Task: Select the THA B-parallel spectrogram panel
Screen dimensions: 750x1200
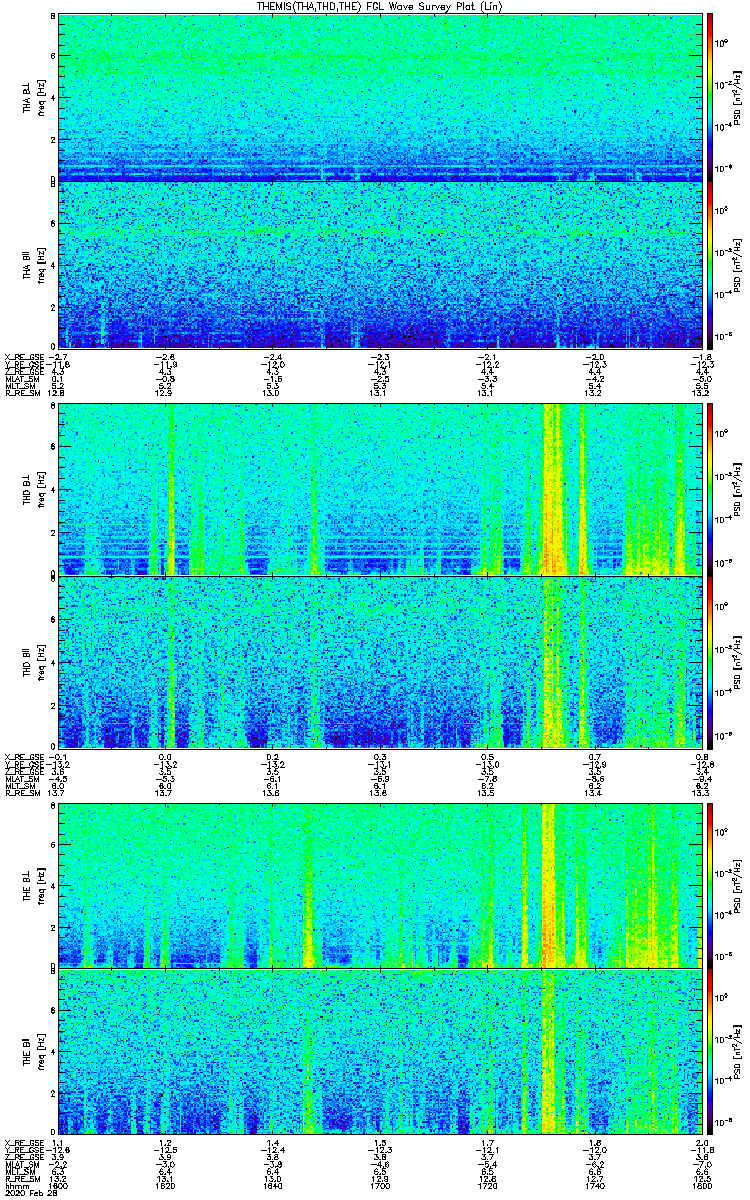Action: pos(380,265)
